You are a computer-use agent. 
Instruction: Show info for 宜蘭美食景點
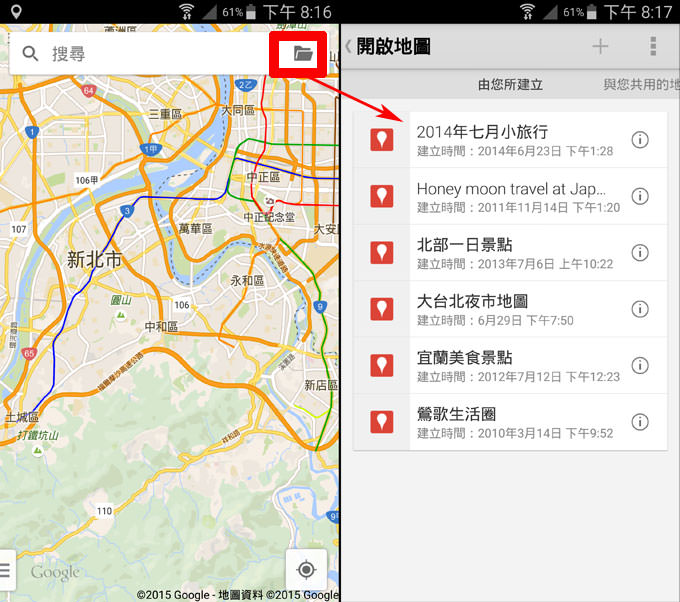[x=640, y=365]
